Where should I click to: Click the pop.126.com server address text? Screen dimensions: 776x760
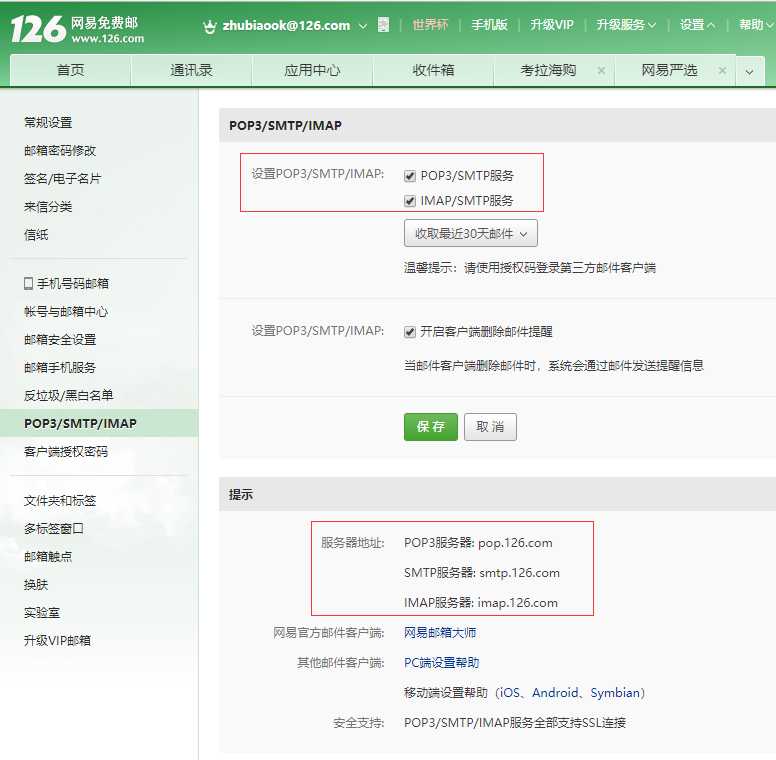click(x=515, y=543)
